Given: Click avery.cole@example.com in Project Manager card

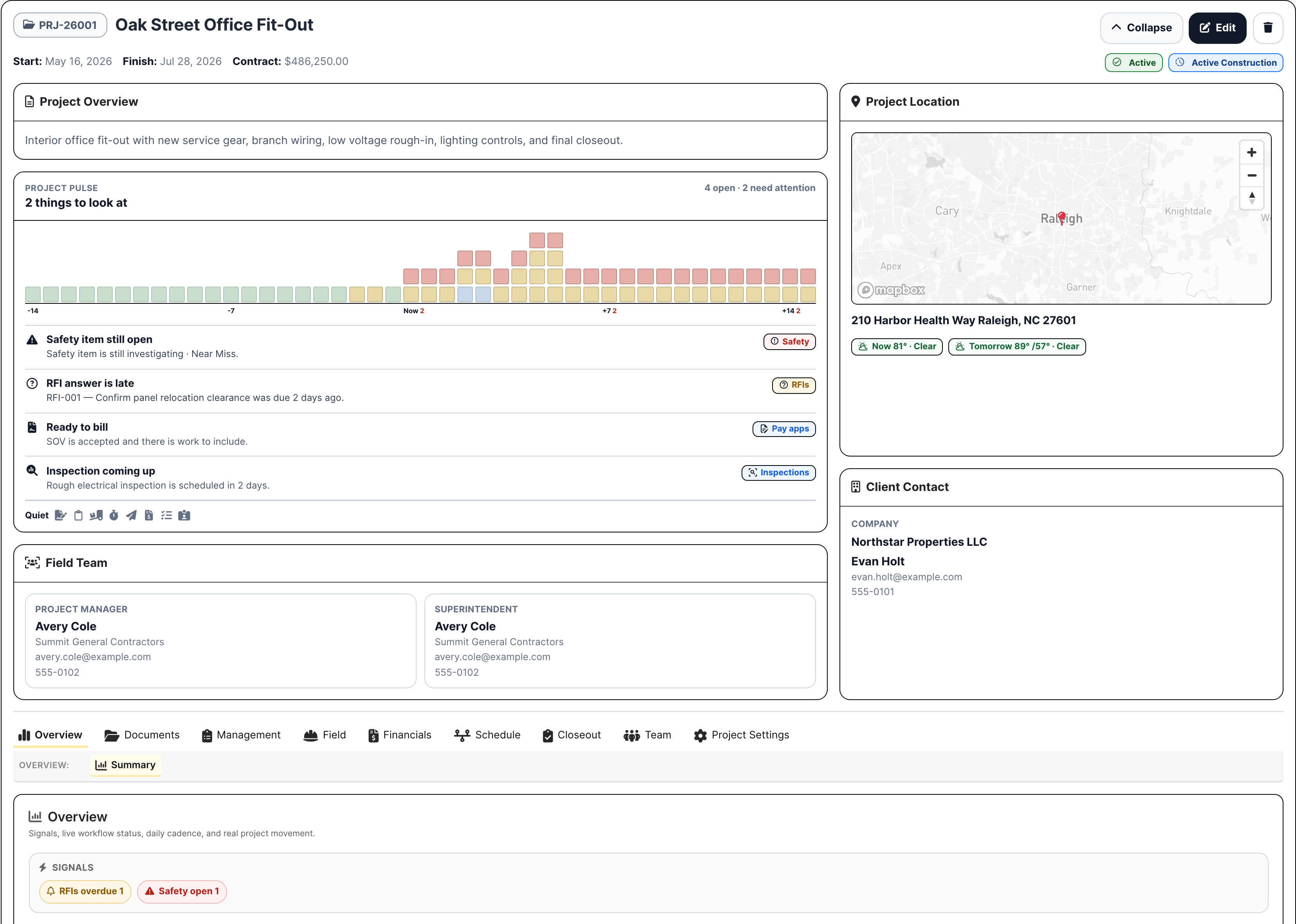Looking at the screenshot, I should (x=93, y=657).
